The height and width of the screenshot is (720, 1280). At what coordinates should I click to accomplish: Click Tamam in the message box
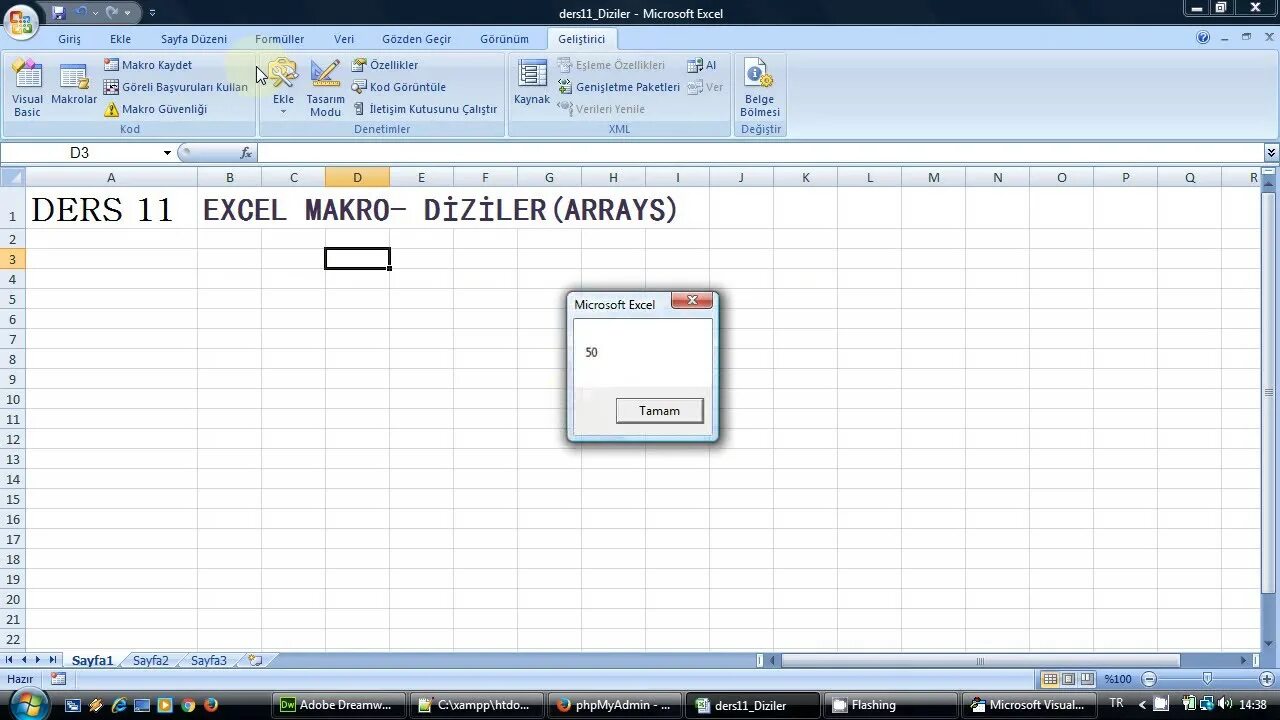click(x=659, y=411)
